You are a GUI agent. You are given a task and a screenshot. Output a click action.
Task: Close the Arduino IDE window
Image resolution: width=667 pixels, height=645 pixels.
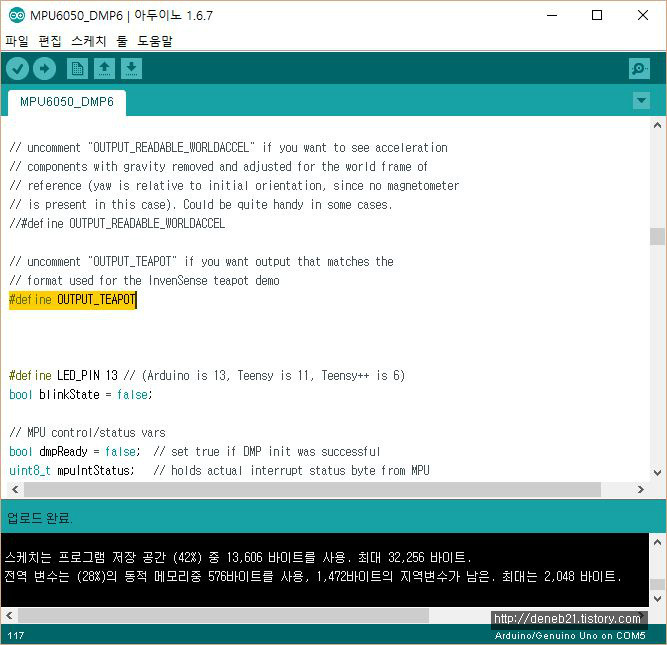(x=643, y=15)
